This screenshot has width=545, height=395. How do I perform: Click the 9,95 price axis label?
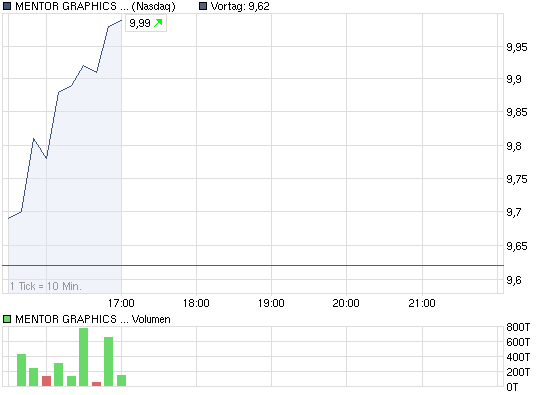(x=516, y=47)
